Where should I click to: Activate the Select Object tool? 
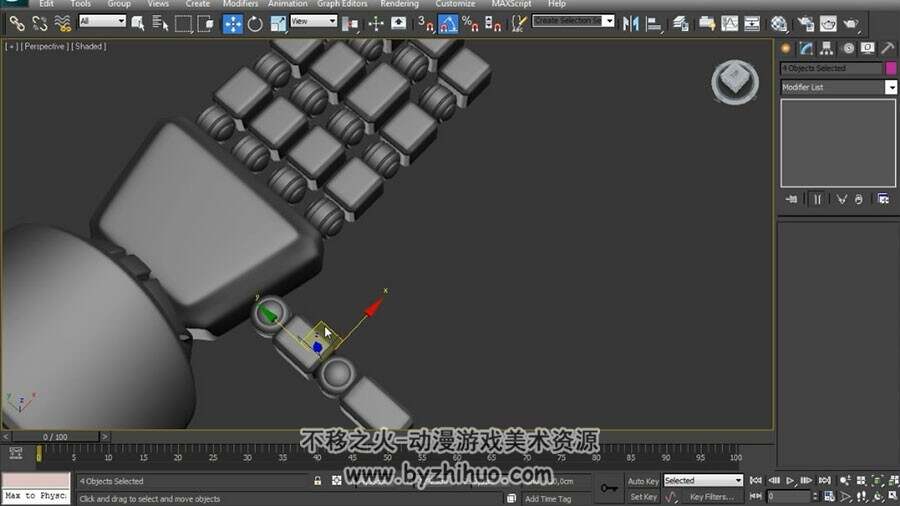pos(138,24)
